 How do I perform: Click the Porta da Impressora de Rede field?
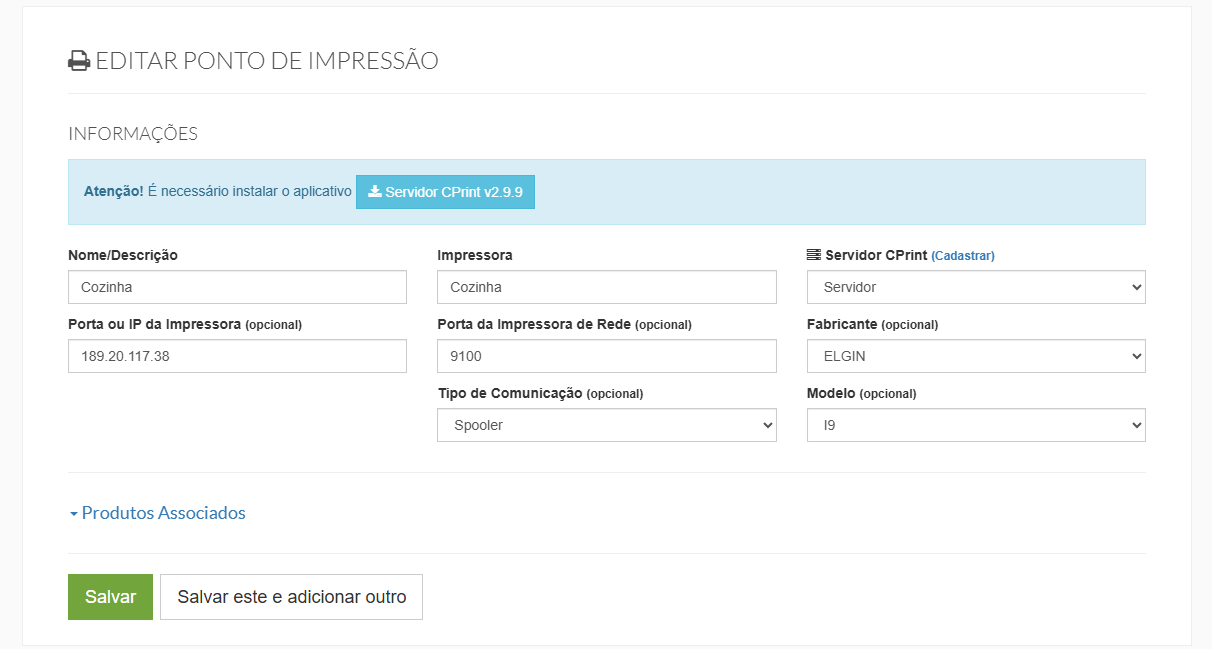(607, 356)
